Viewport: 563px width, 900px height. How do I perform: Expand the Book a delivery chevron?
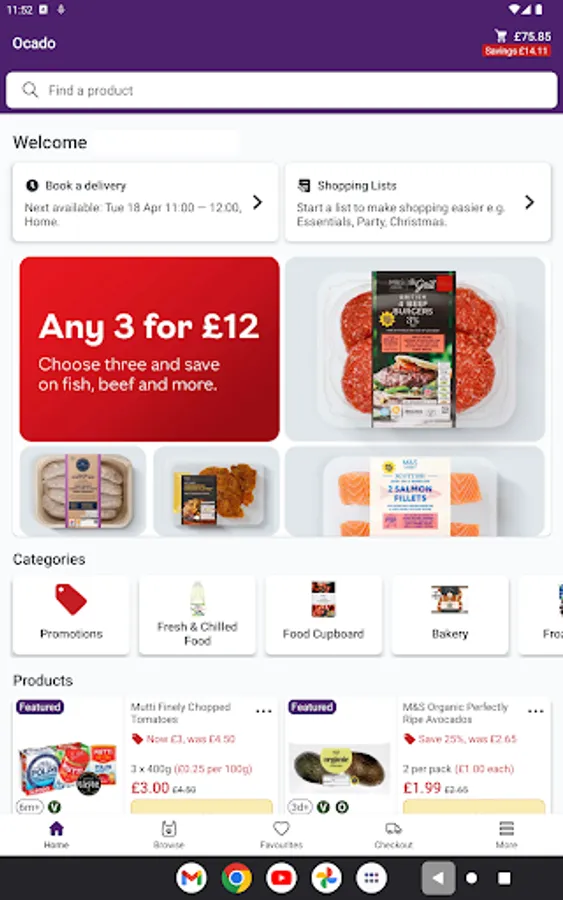pos(258,202)
